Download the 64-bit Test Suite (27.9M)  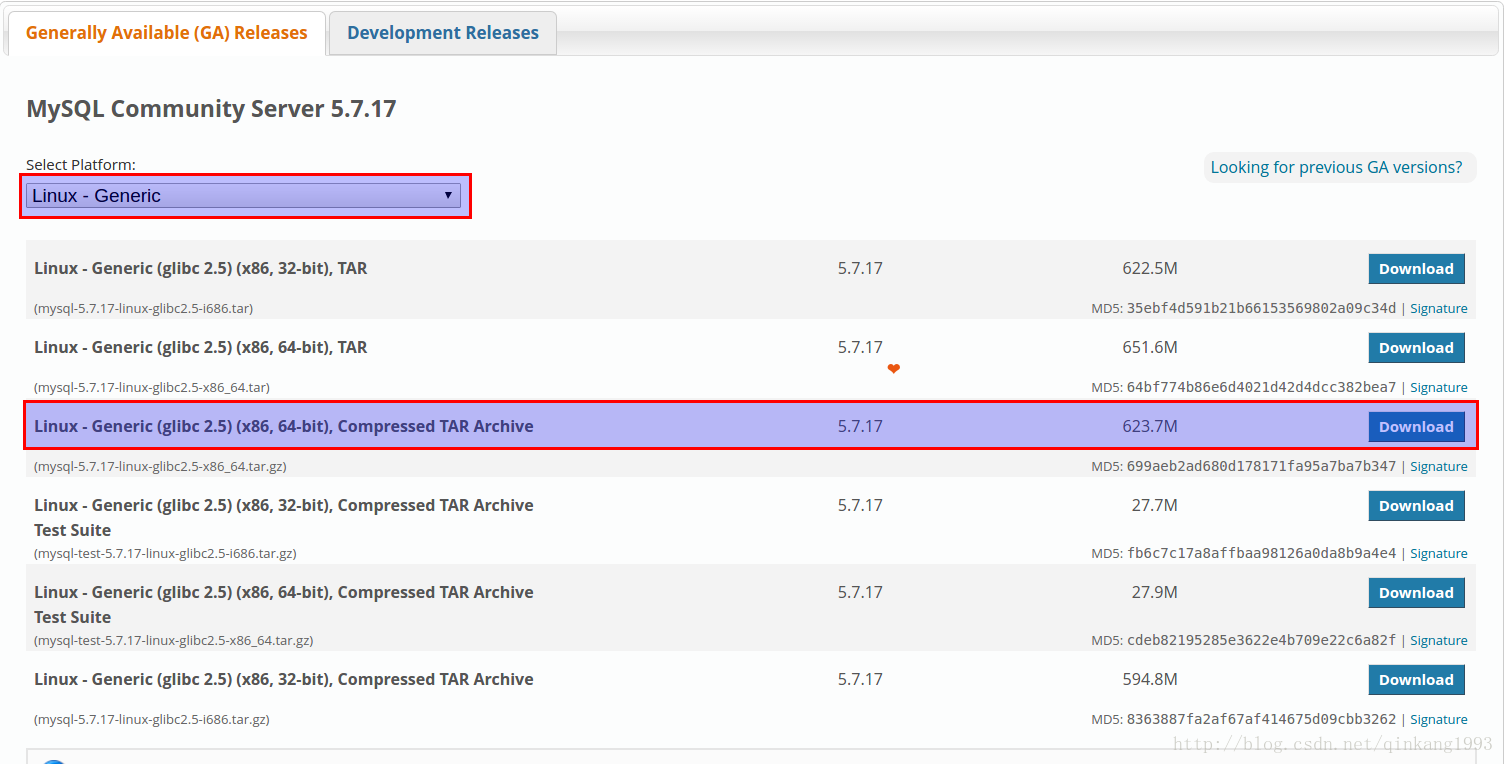tap(1416, 593)
